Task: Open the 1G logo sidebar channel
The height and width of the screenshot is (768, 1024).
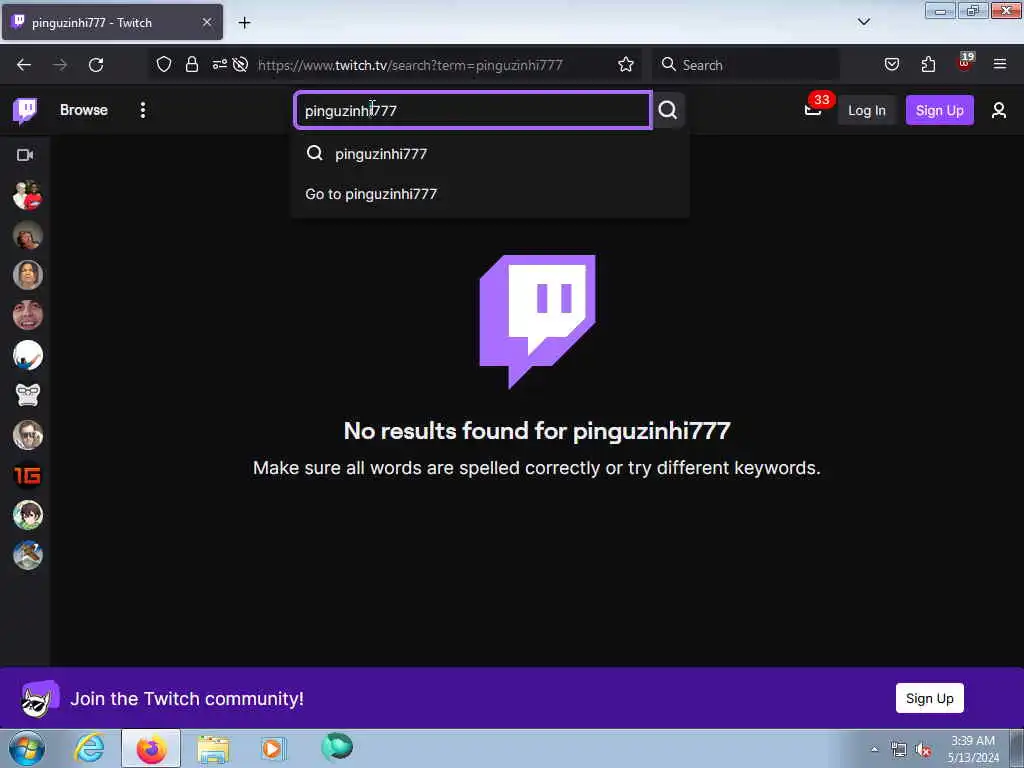Action: [27, 475]
